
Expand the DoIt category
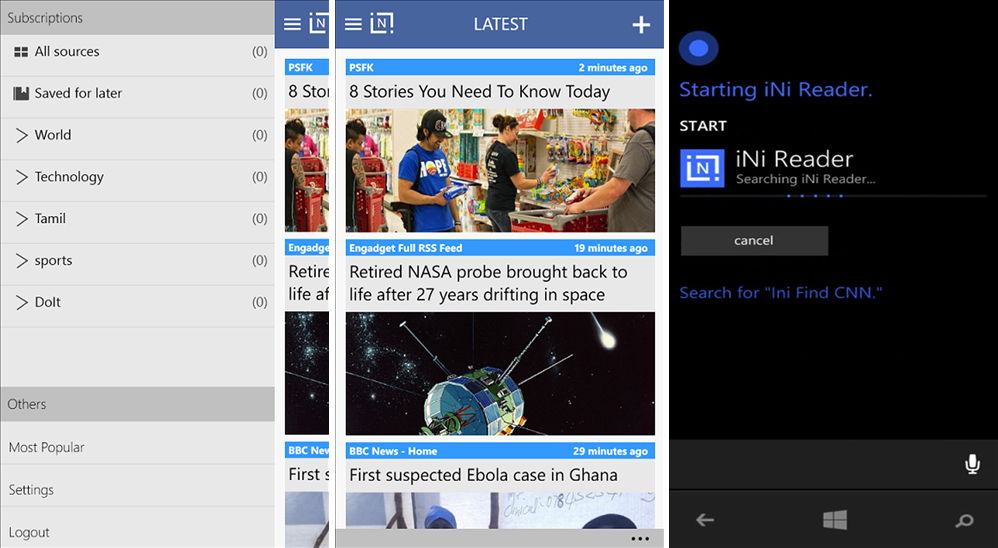pos(22,302)
